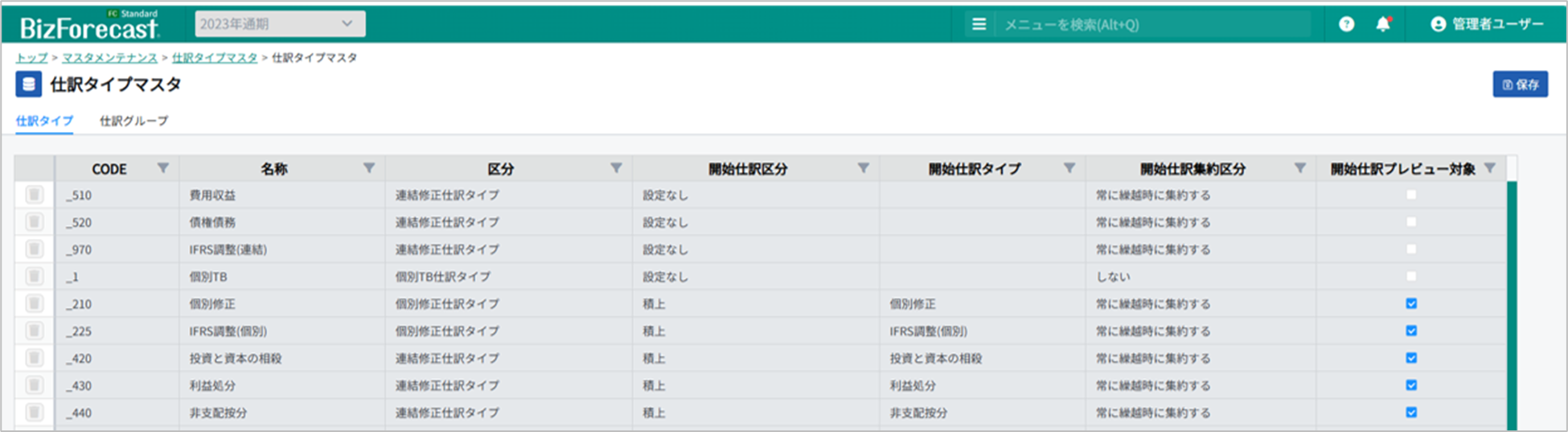The image size is (1568, 432).
Task: Expand the 2023年通期 period dropdown
Action: point(280,24)
